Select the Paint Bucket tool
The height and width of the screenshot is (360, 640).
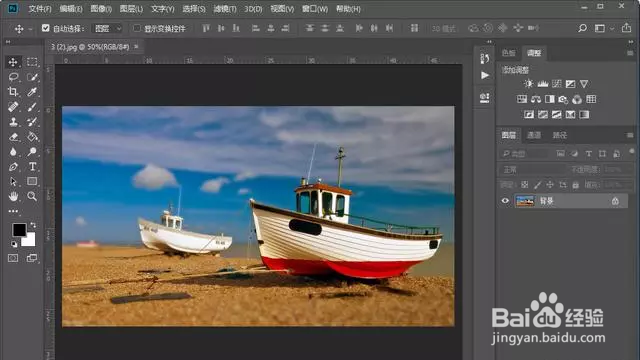[x=32, y=137]
